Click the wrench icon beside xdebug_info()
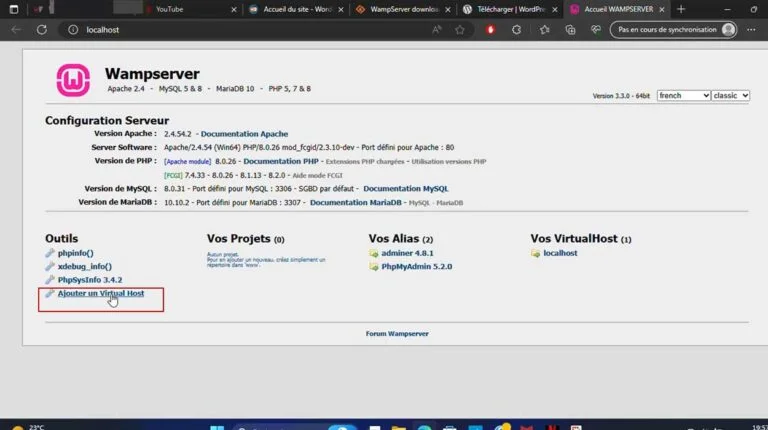The height and width of the screenshot is (430, 768). [49, 266]
